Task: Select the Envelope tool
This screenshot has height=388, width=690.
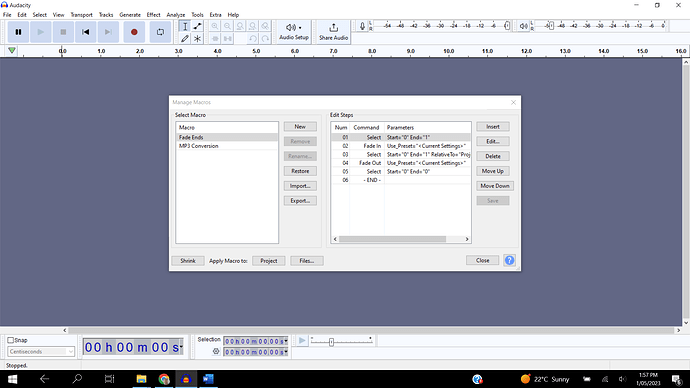Action: tap(198, 26)
